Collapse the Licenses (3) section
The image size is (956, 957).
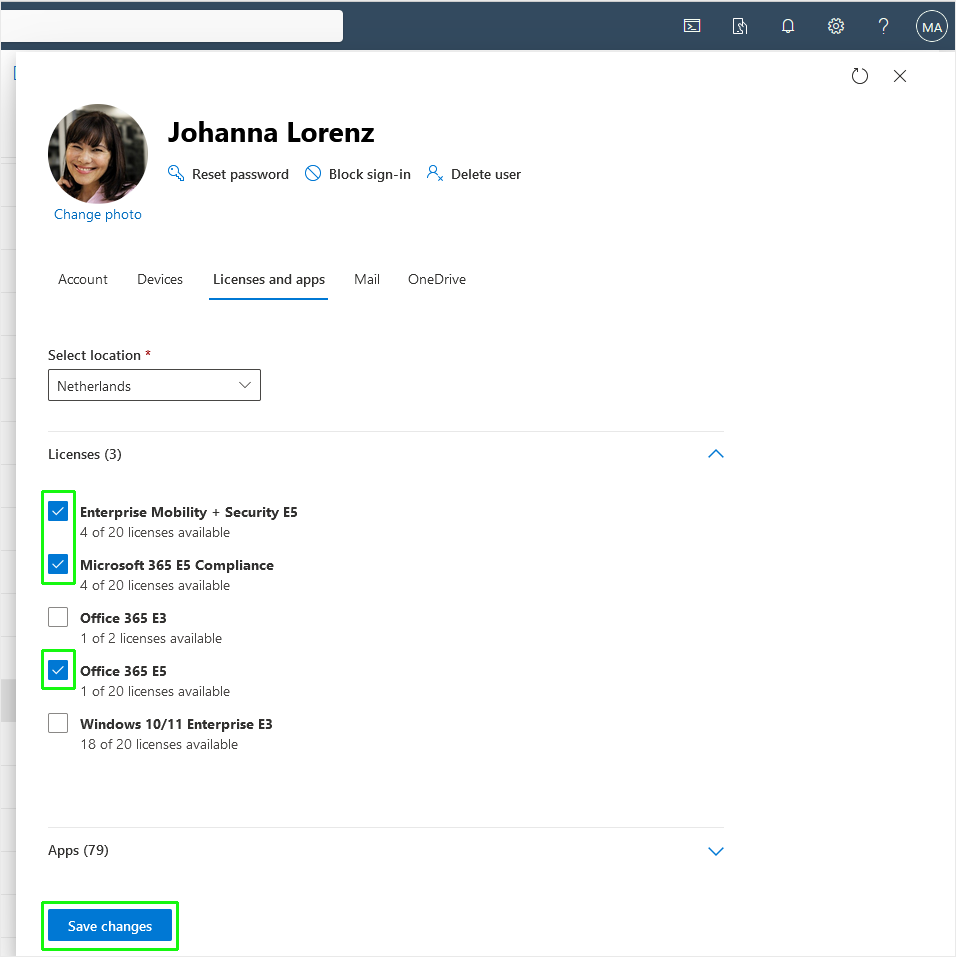pyautogui.click(x=715, y=454)
